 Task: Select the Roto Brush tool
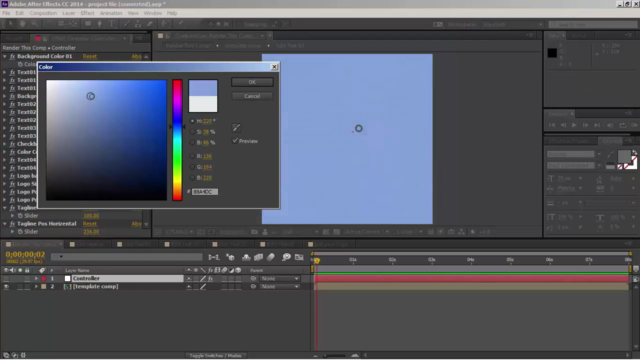(x=165, y=24)
